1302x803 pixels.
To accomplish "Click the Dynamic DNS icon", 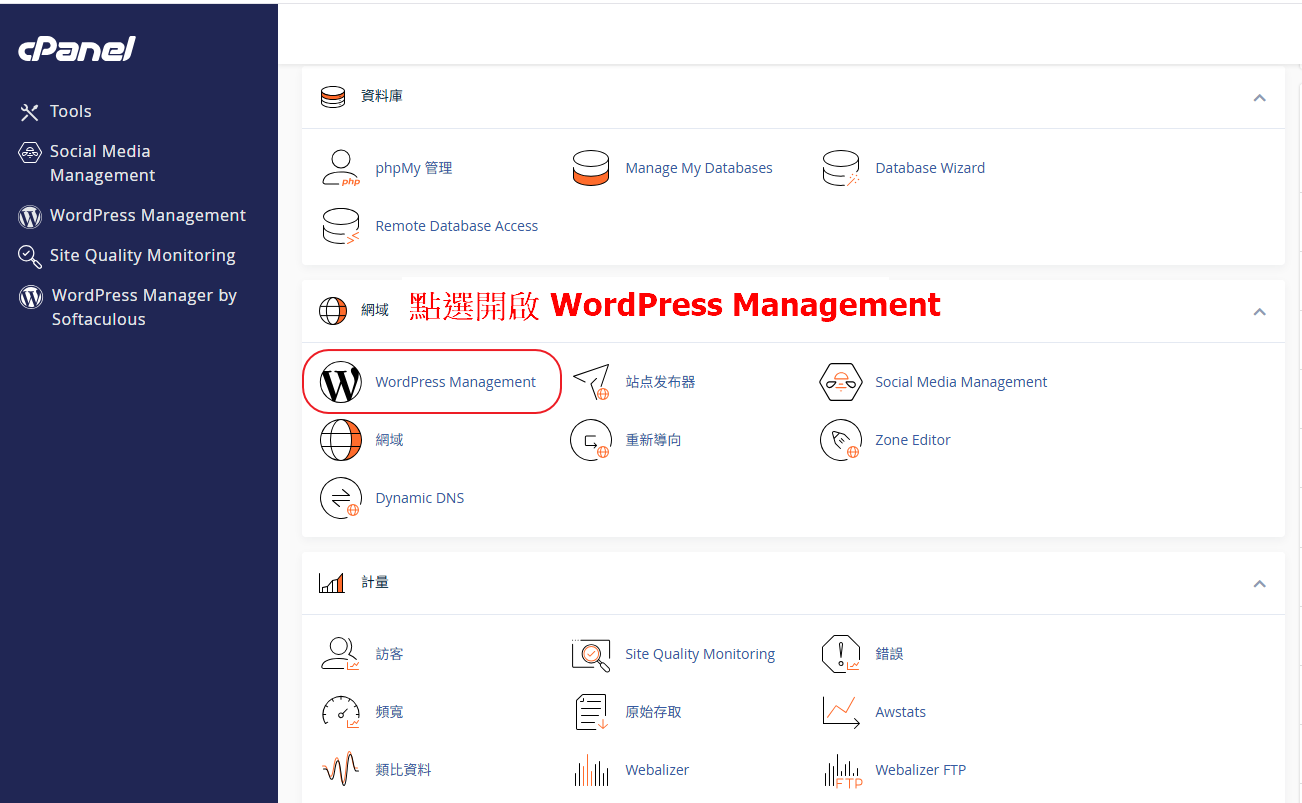I will coord(340,498).
